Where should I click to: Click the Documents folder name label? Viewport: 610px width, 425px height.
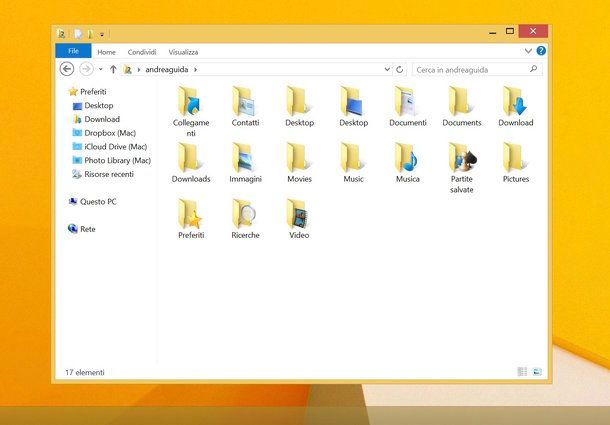pyautogui.click(x=462, y=123)
